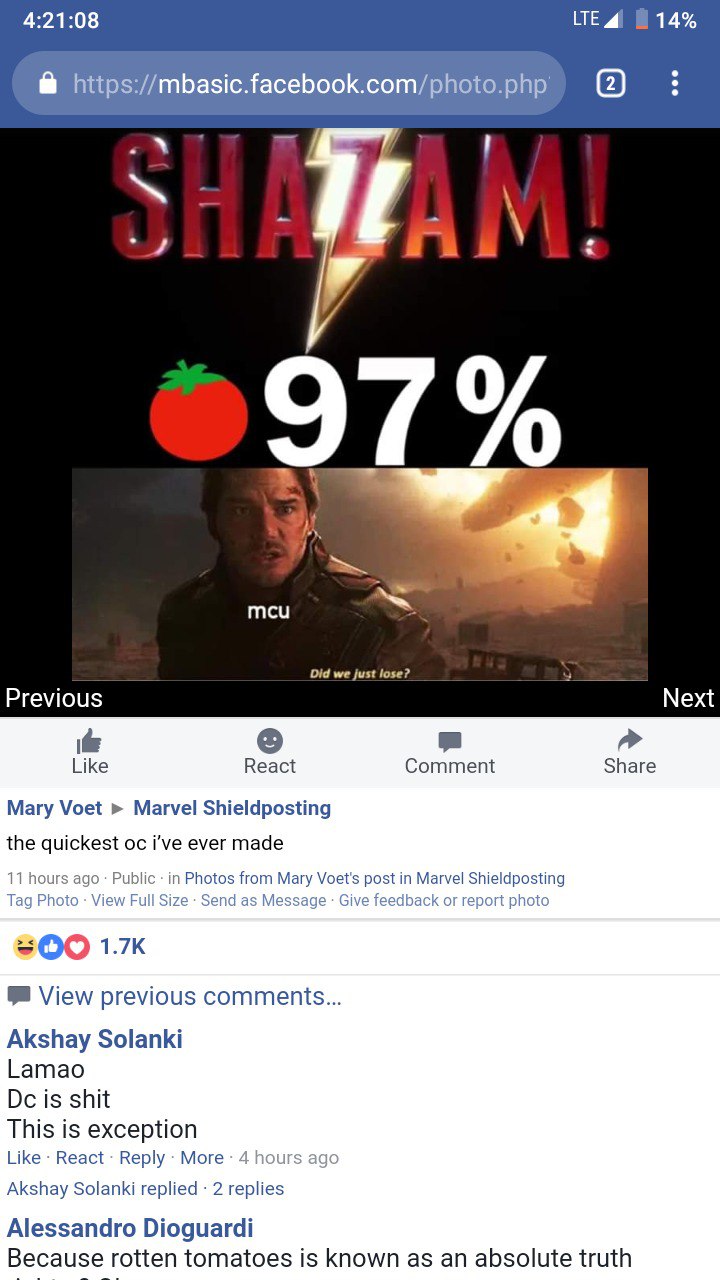This screenshot has height=1280, width=720.
Task: Tap the Share arrow icon
Action: (630, 741)
